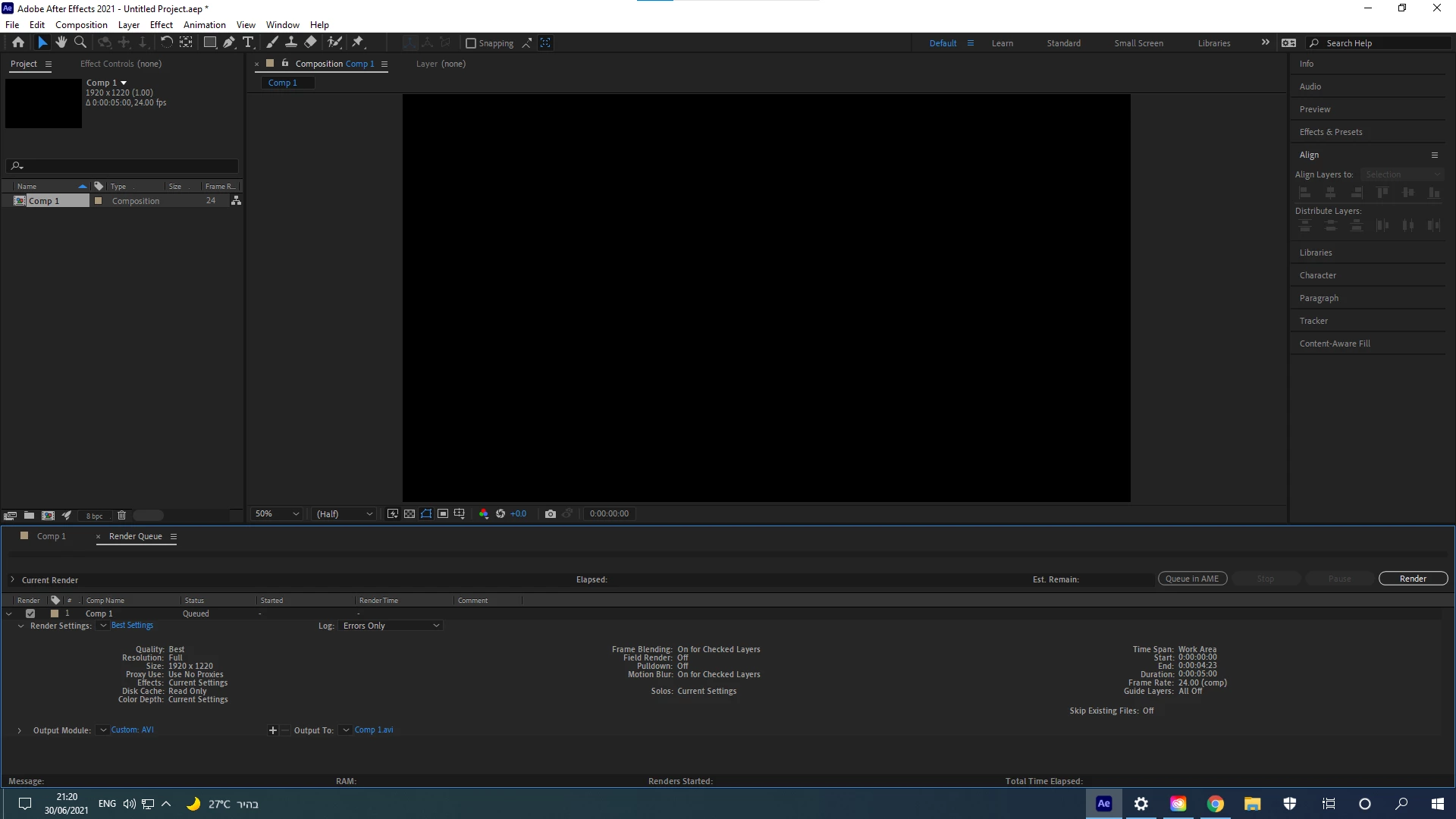Select the Hand tool

(61, 42)
